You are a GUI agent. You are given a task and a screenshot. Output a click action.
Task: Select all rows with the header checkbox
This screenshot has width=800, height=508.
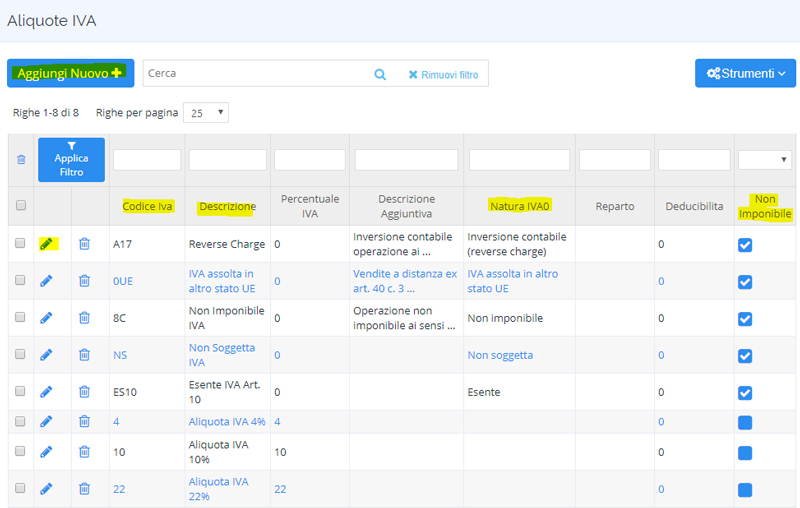[x=21, y=205]
